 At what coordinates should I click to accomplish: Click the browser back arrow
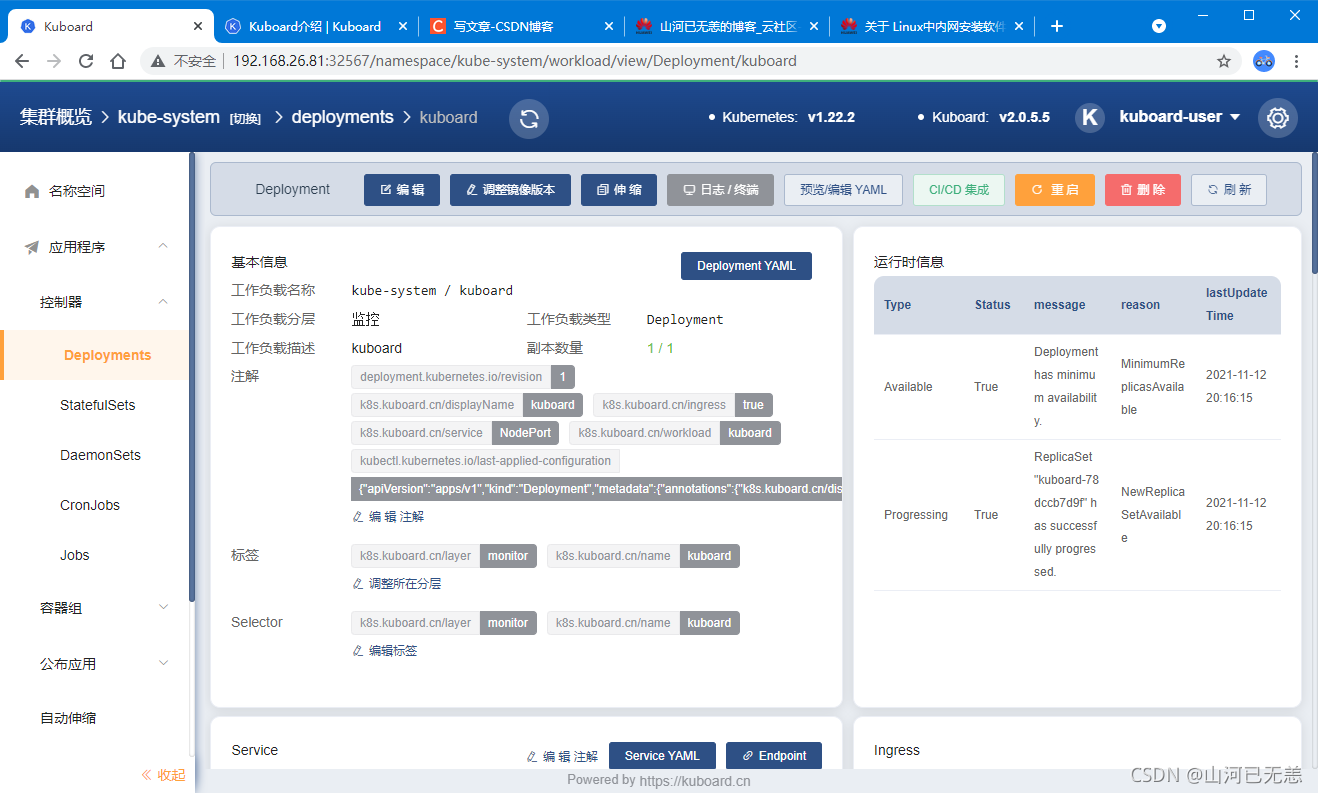(x=22, y=61)
